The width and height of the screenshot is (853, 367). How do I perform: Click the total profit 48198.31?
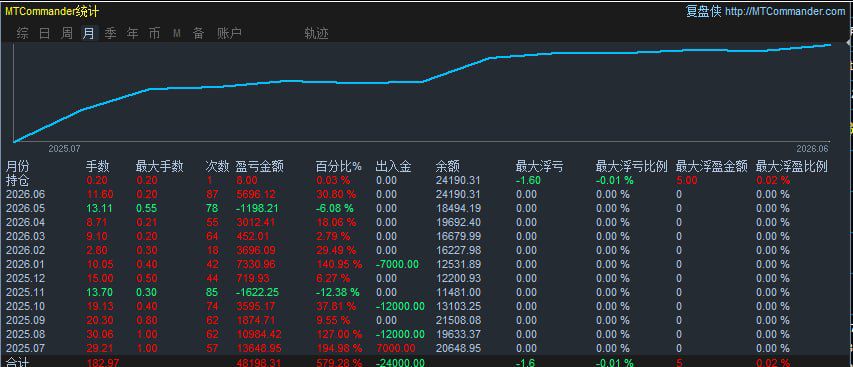tap(258, 363)
